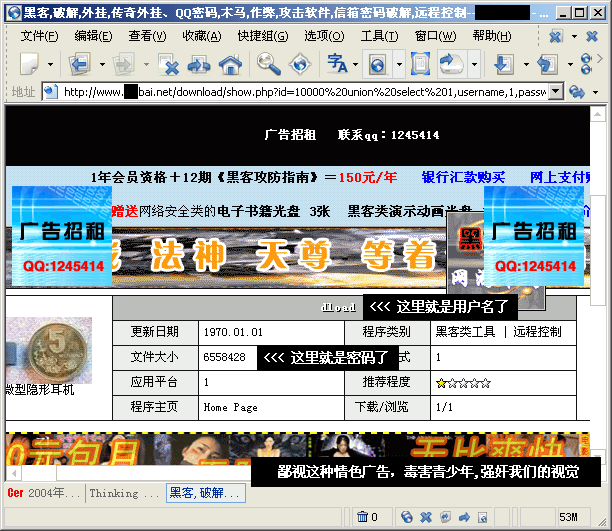Click the font size 字A icon
This screenshot has width=612, height=531.
pos(336,65)
